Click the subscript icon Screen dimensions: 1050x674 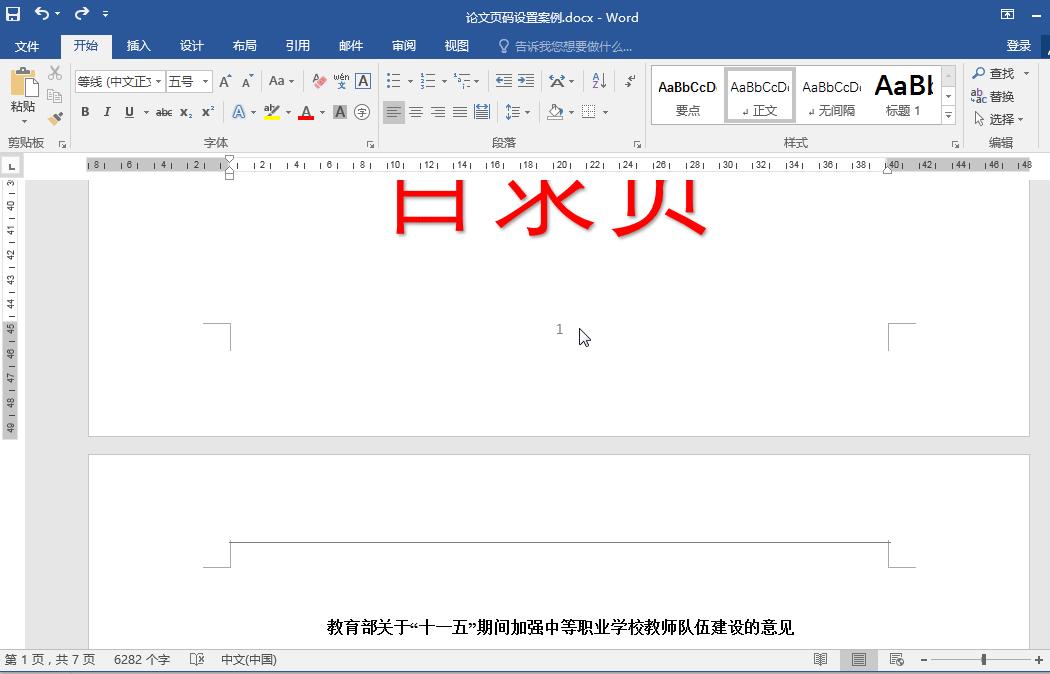coord(185,111)
